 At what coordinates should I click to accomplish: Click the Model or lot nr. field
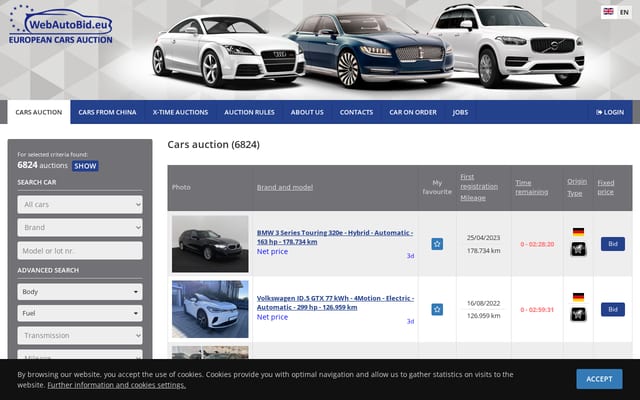click(80, 251)
